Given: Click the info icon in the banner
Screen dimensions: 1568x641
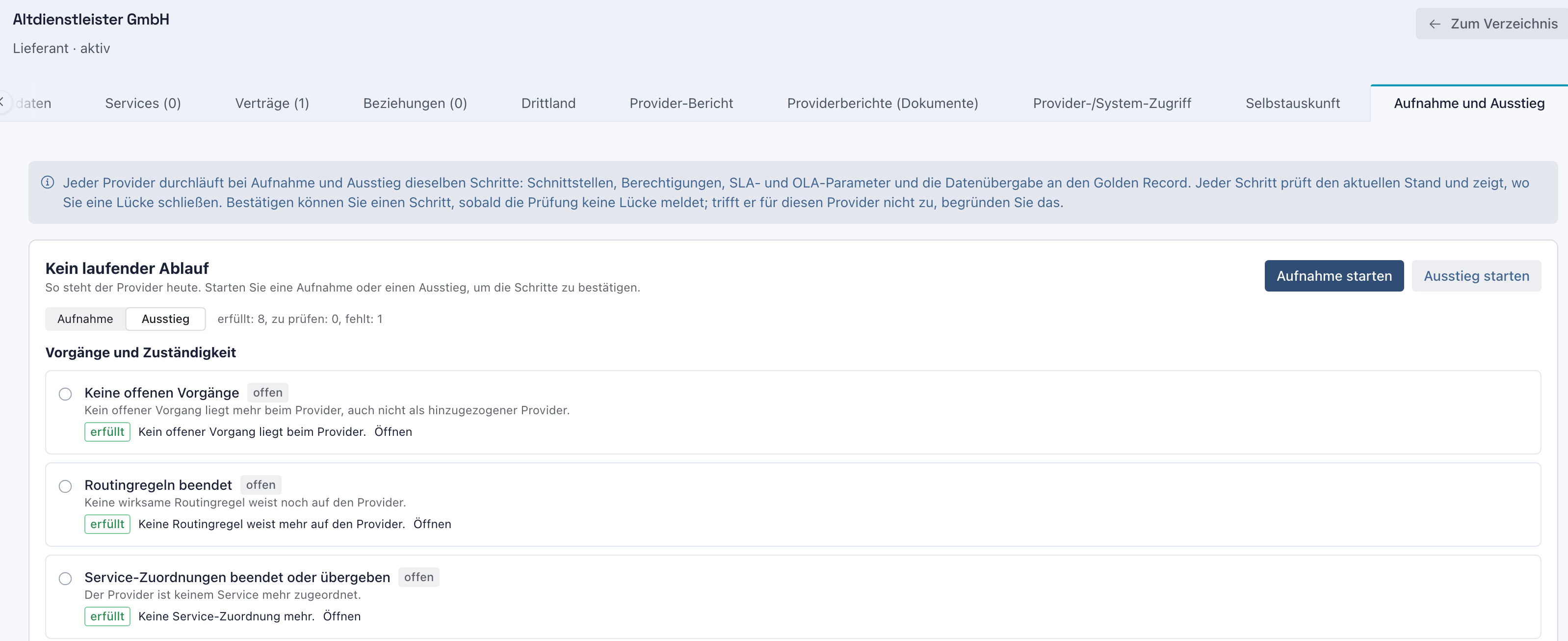Looking at the screenshot, I should 48,182.
